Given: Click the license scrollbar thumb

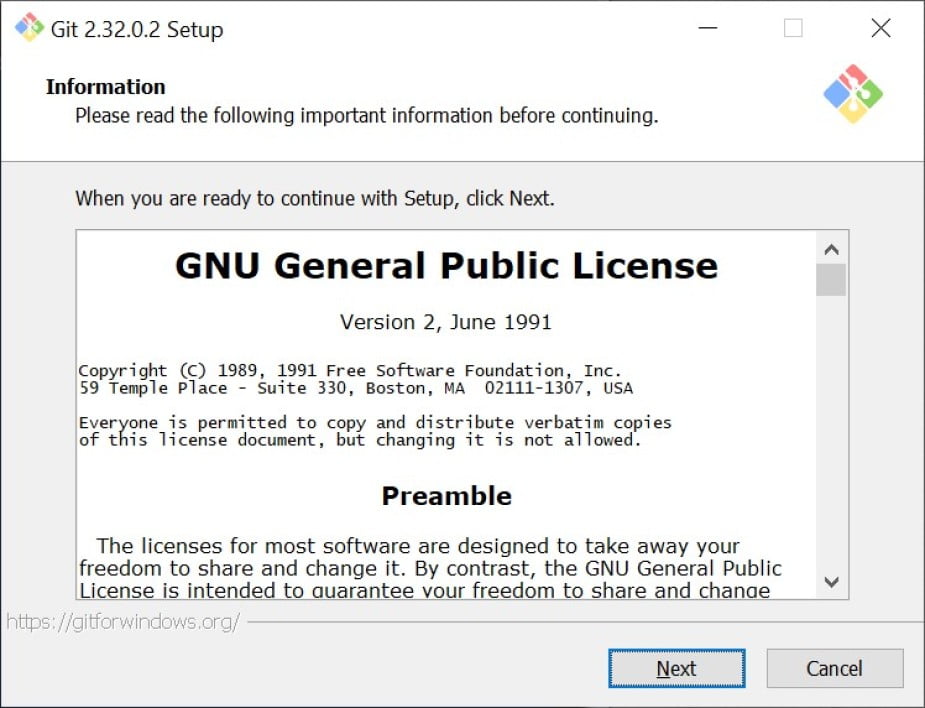Looking at the screenshot, I should click(832, 280).
